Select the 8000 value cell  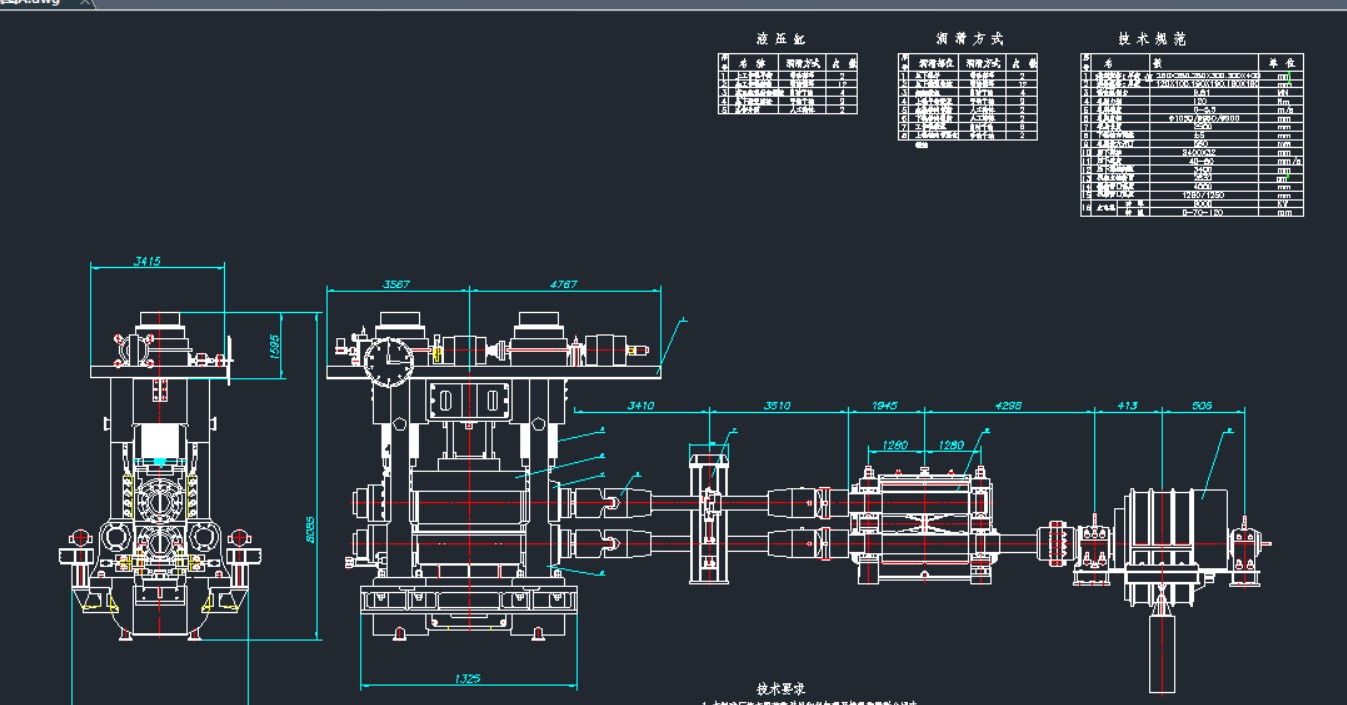tap(1204, 203)
